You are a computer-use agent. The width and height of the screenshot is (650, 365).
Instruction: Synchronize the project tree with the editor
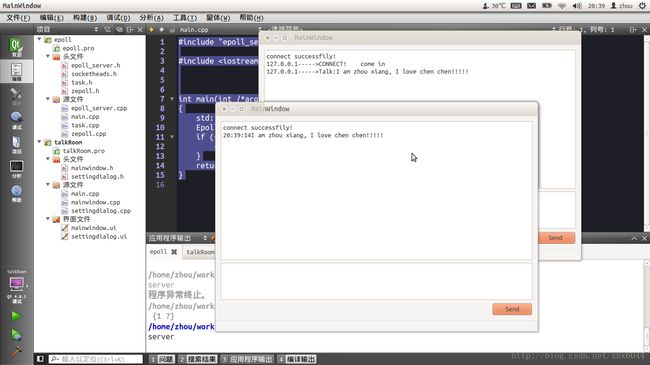119,29
